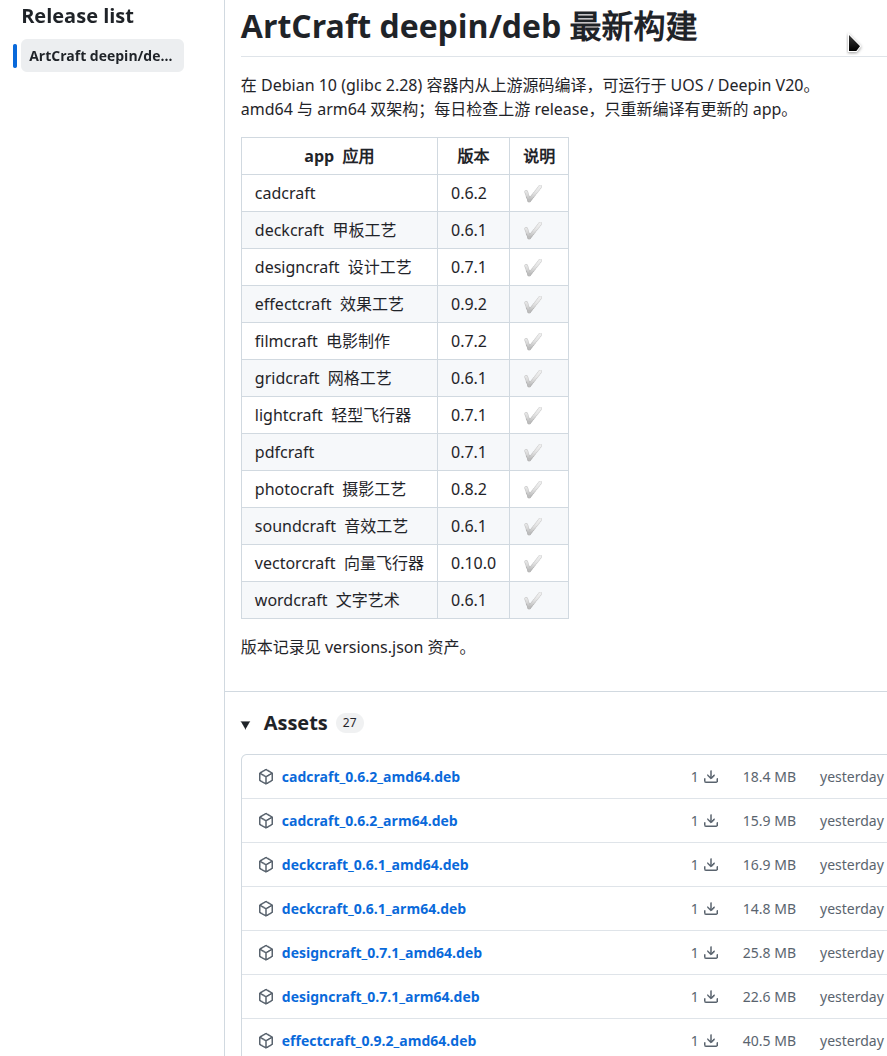
Task: Click the version 0.9.2 cell for effectcraft
Action: pos(473,304)
